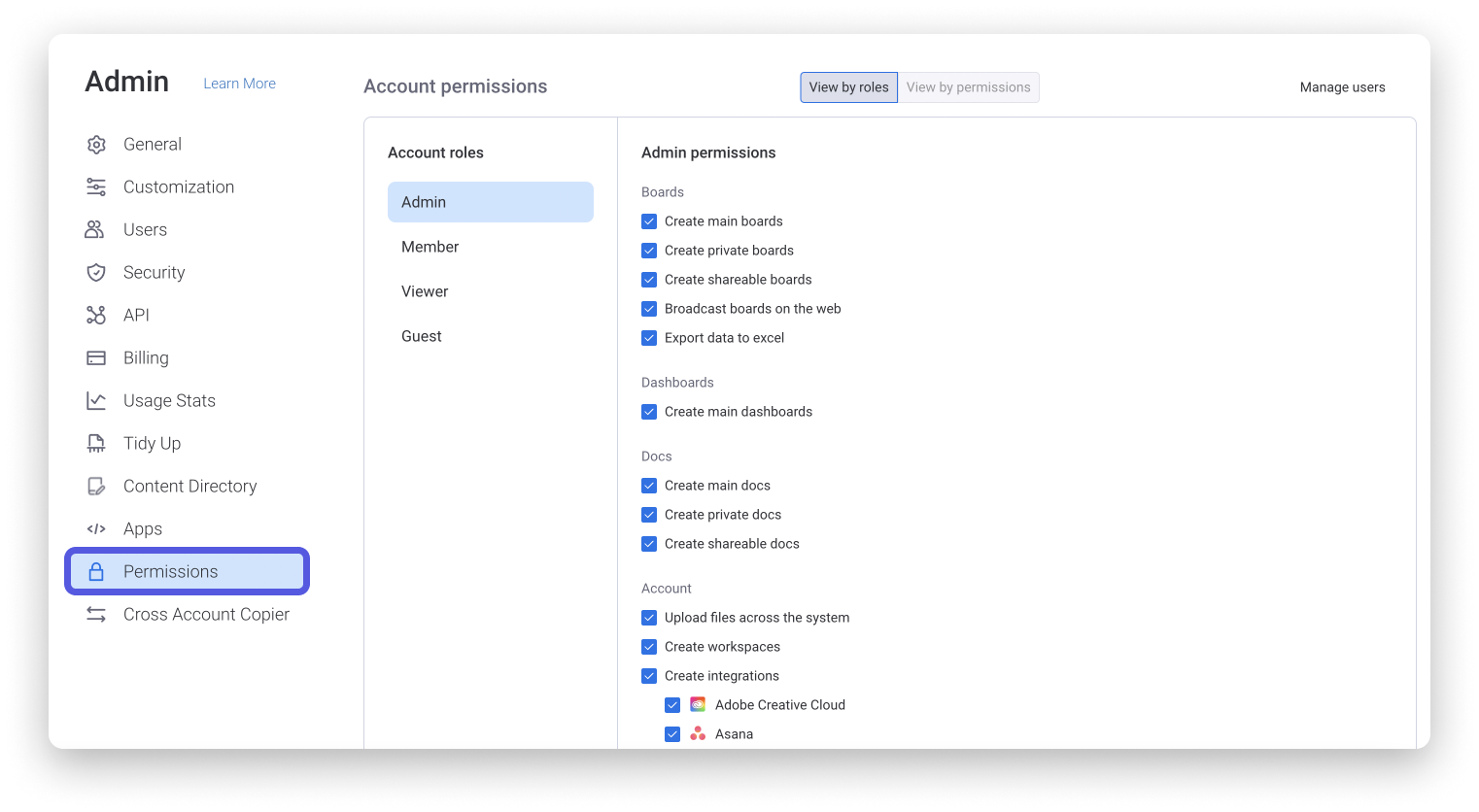Click the API nodes icon
The height and width of the screenshot is (812, 1479).
coord(96,316)
